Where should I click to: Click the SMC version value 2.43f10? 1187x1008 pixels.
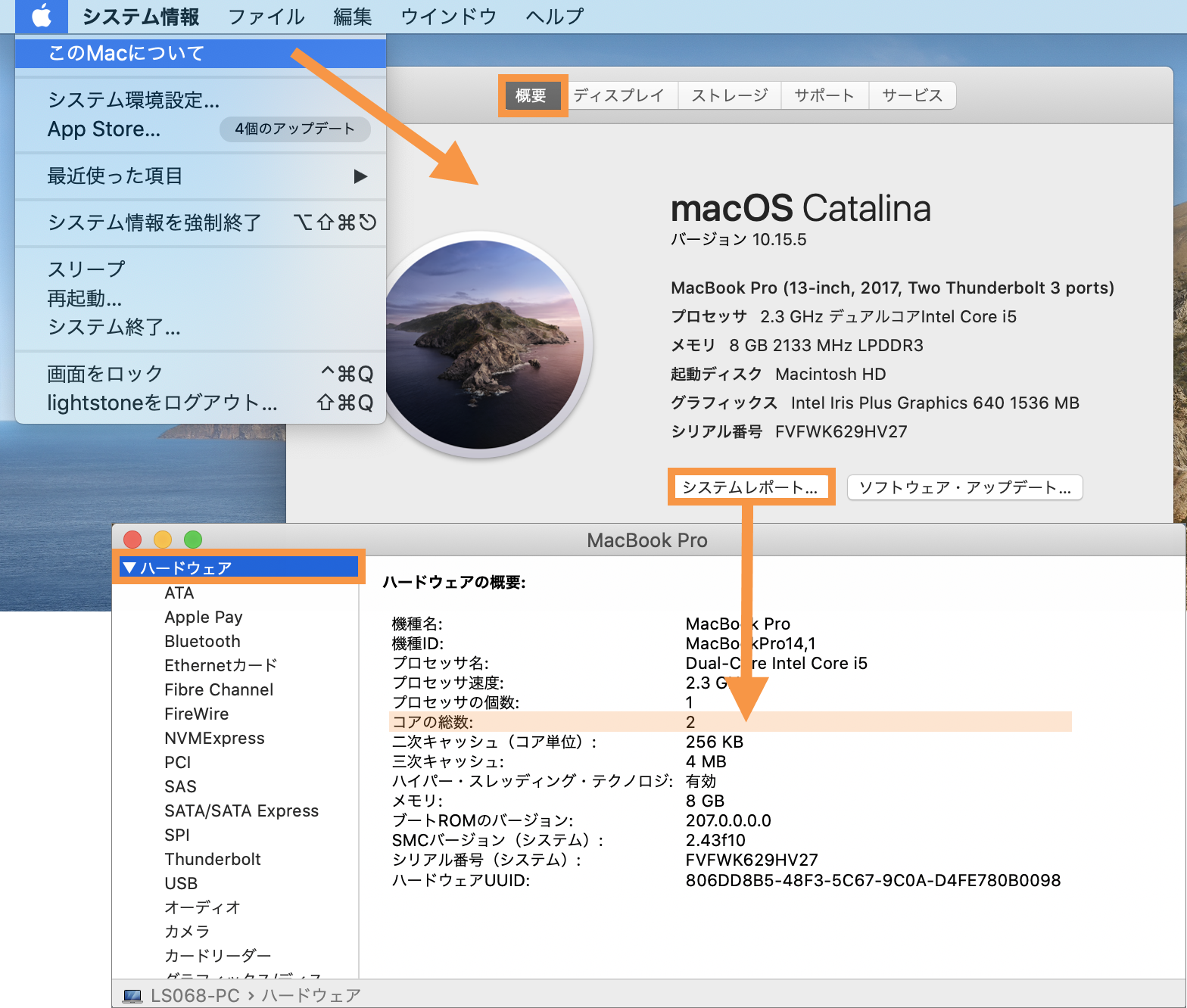pyautogui.click(x=715, y=841)
